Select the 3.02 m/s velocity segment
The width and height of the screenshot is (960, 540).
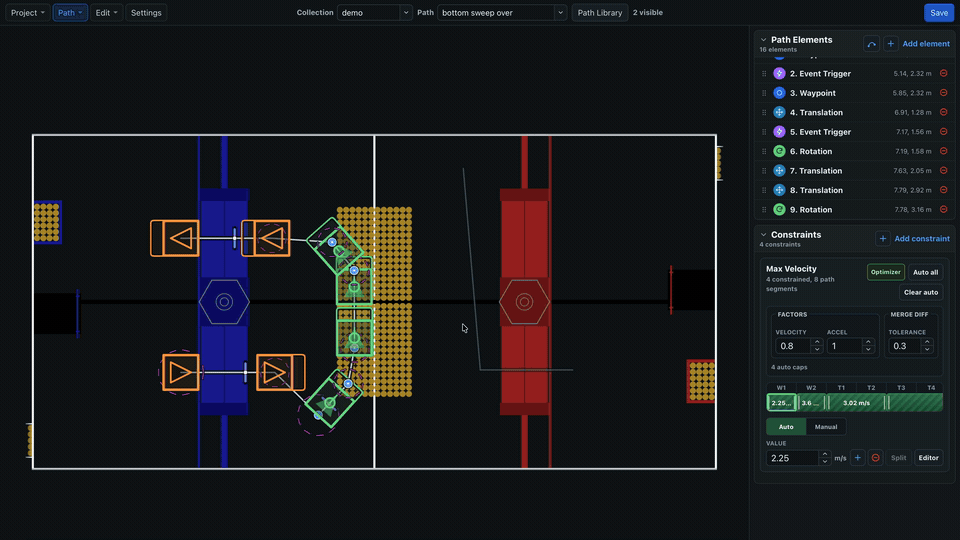pyautogui.click(x=856, y=403)
